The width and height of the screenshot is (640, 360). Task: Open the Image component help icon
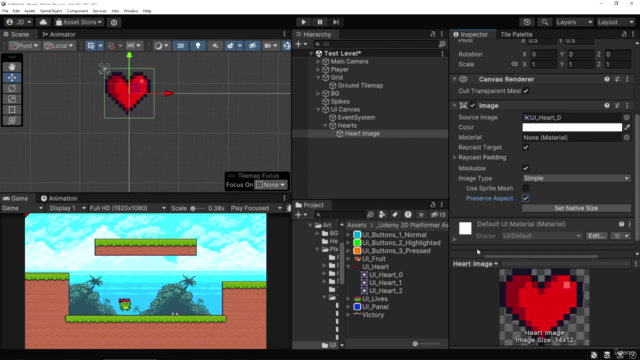[x=607, y=106]
